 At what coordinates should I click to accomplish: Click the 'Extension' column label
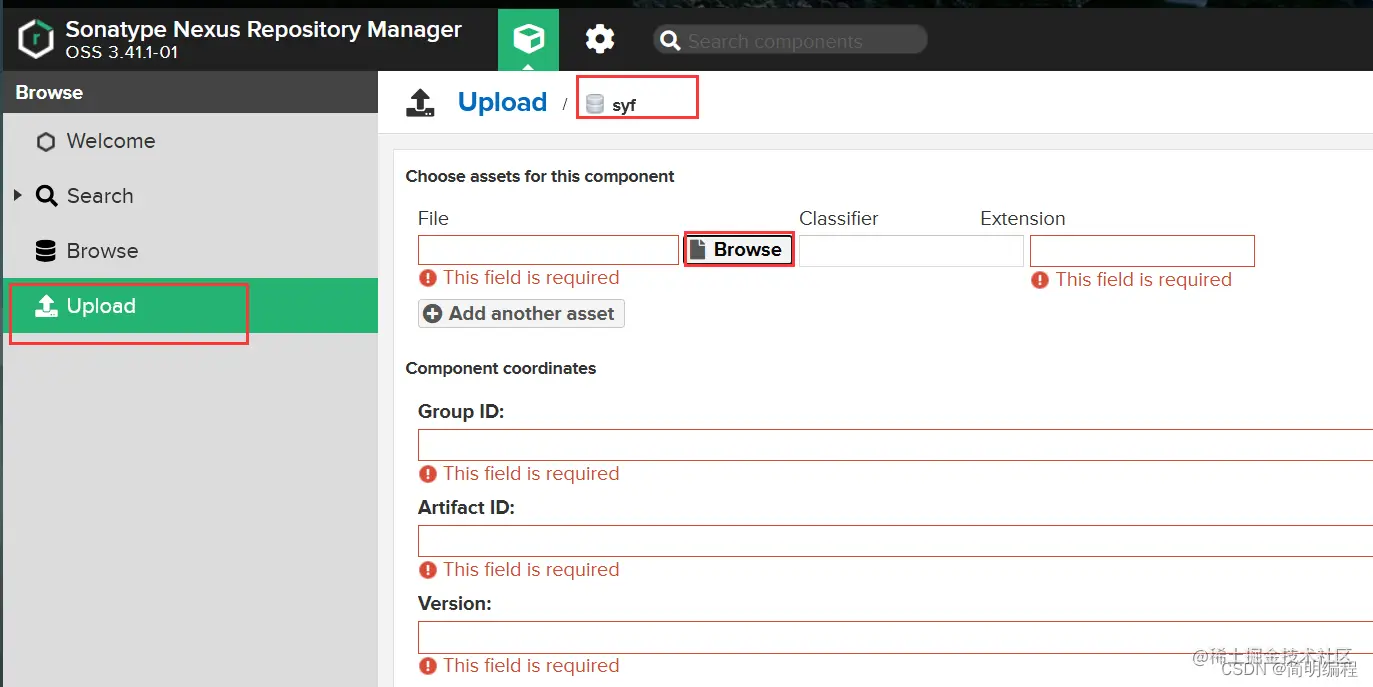[1023, 218]
